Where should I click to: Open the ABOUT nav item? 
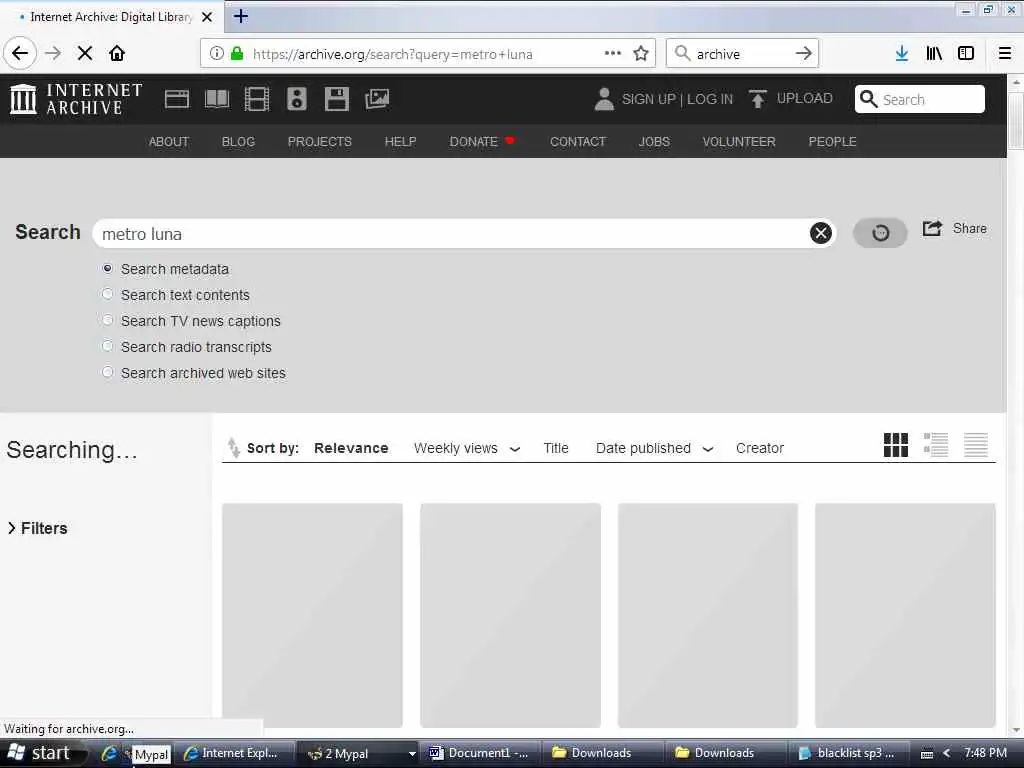168,142
